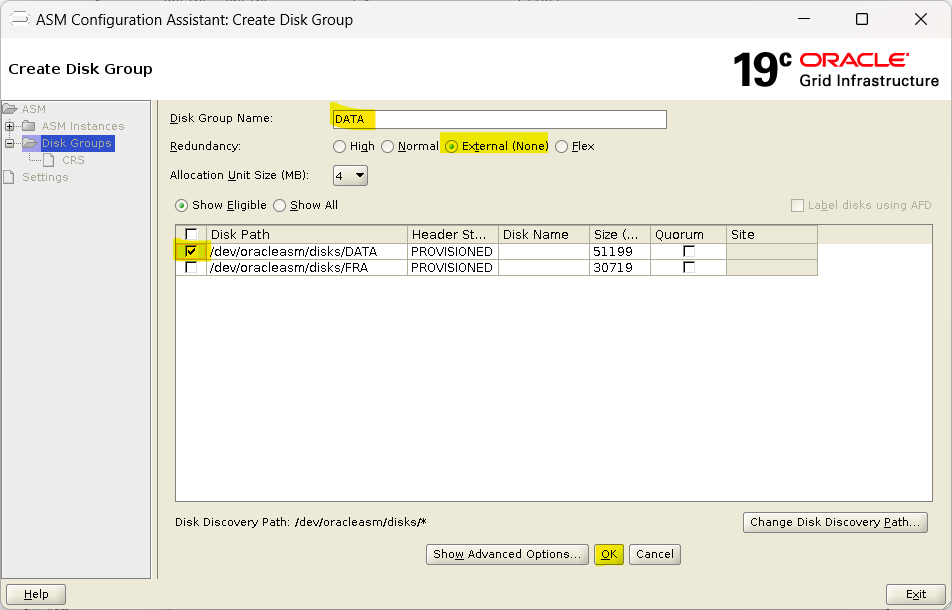The width and height of the screenshot is (952, 610).
Task: Click the /dev/oracleasm/disks/DATA path cell
Action: point(307,251)
